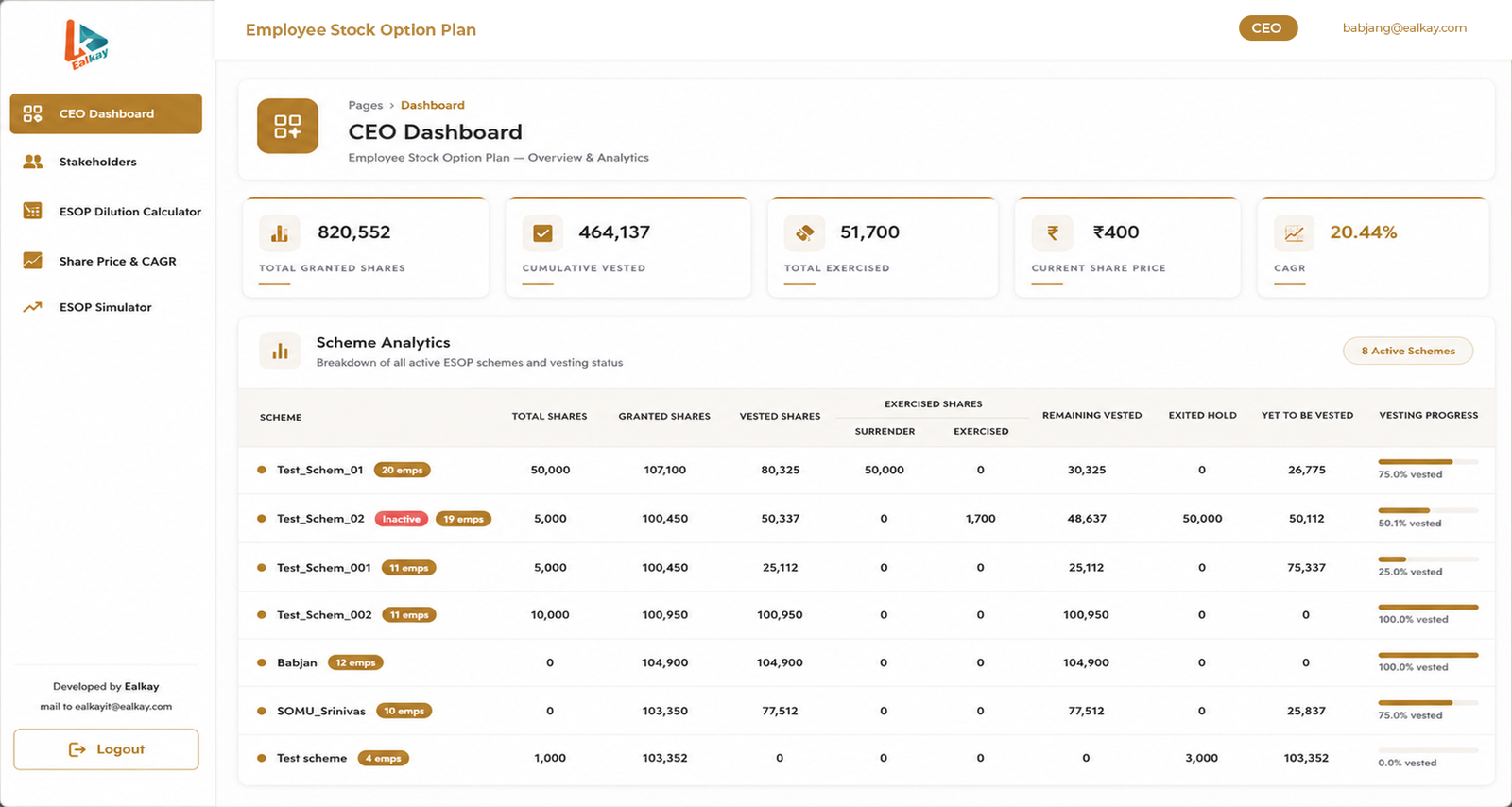Click the Stakeholders people icon
The image size is (1512, 807).
tap(33, 162)
